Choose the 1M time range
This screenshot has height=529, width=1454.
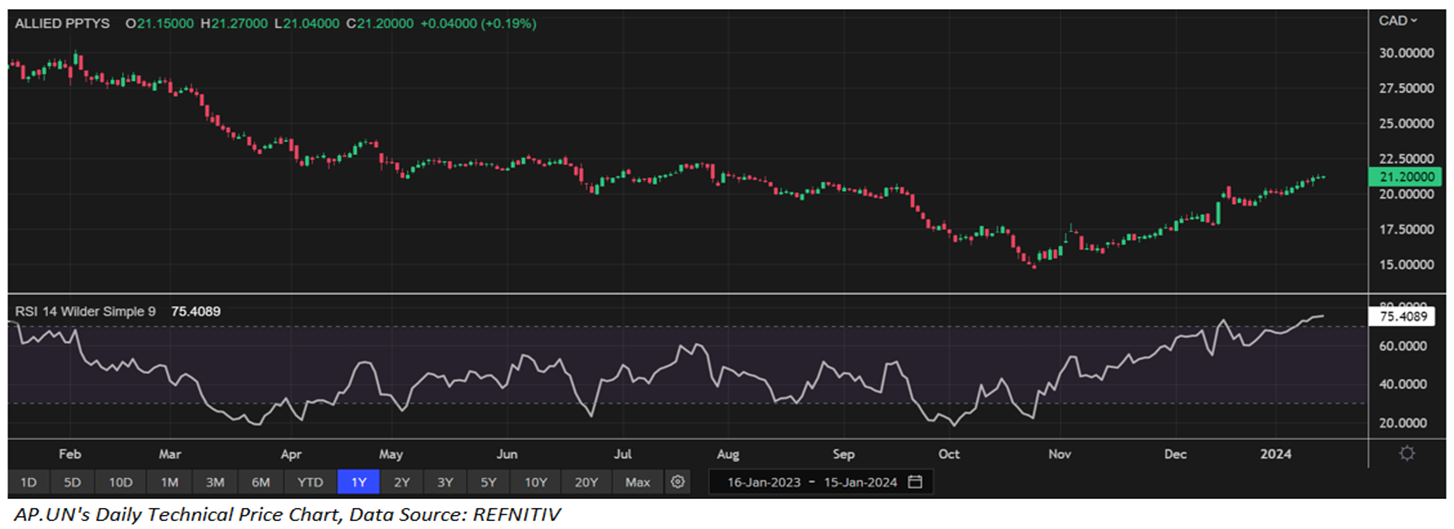click(x=169, y=483)
